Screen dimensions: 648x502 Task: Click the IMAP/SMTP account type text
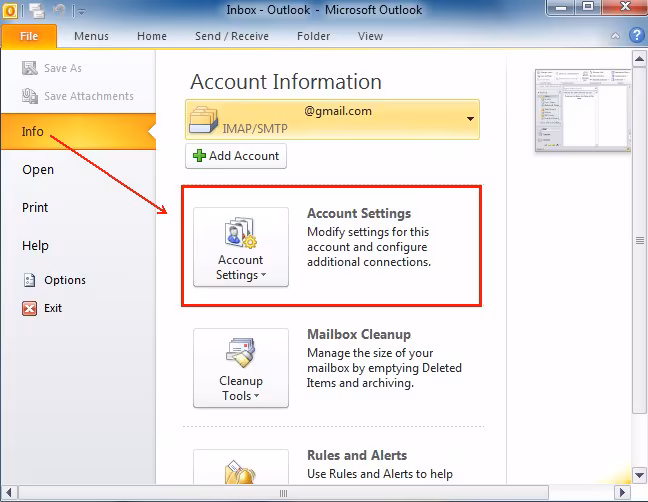pyautogui.click(x=255, y=128)
